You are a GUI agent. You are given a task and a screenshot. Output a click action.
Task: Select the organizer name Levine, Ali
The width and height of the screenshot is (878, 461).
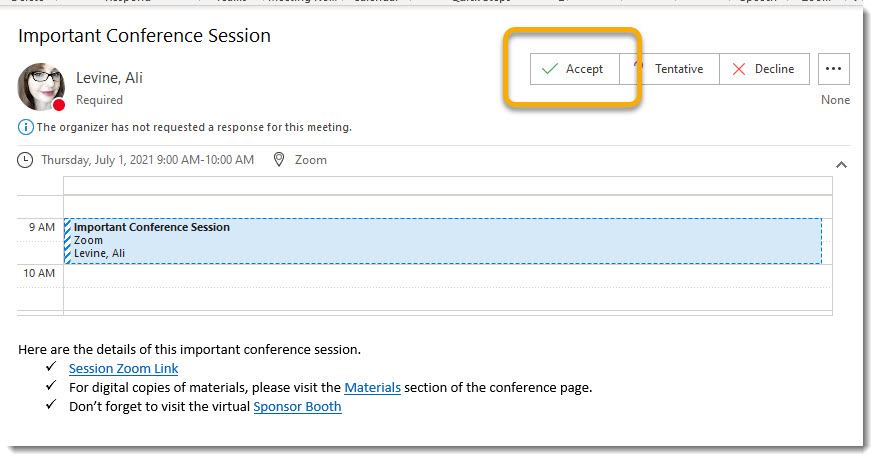(x=109, y=78)
